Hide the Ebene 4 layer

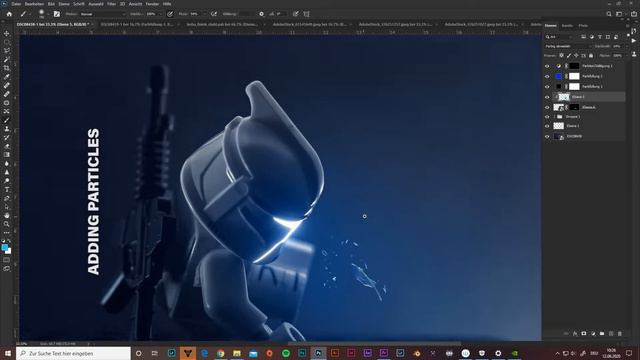point(547,107)
